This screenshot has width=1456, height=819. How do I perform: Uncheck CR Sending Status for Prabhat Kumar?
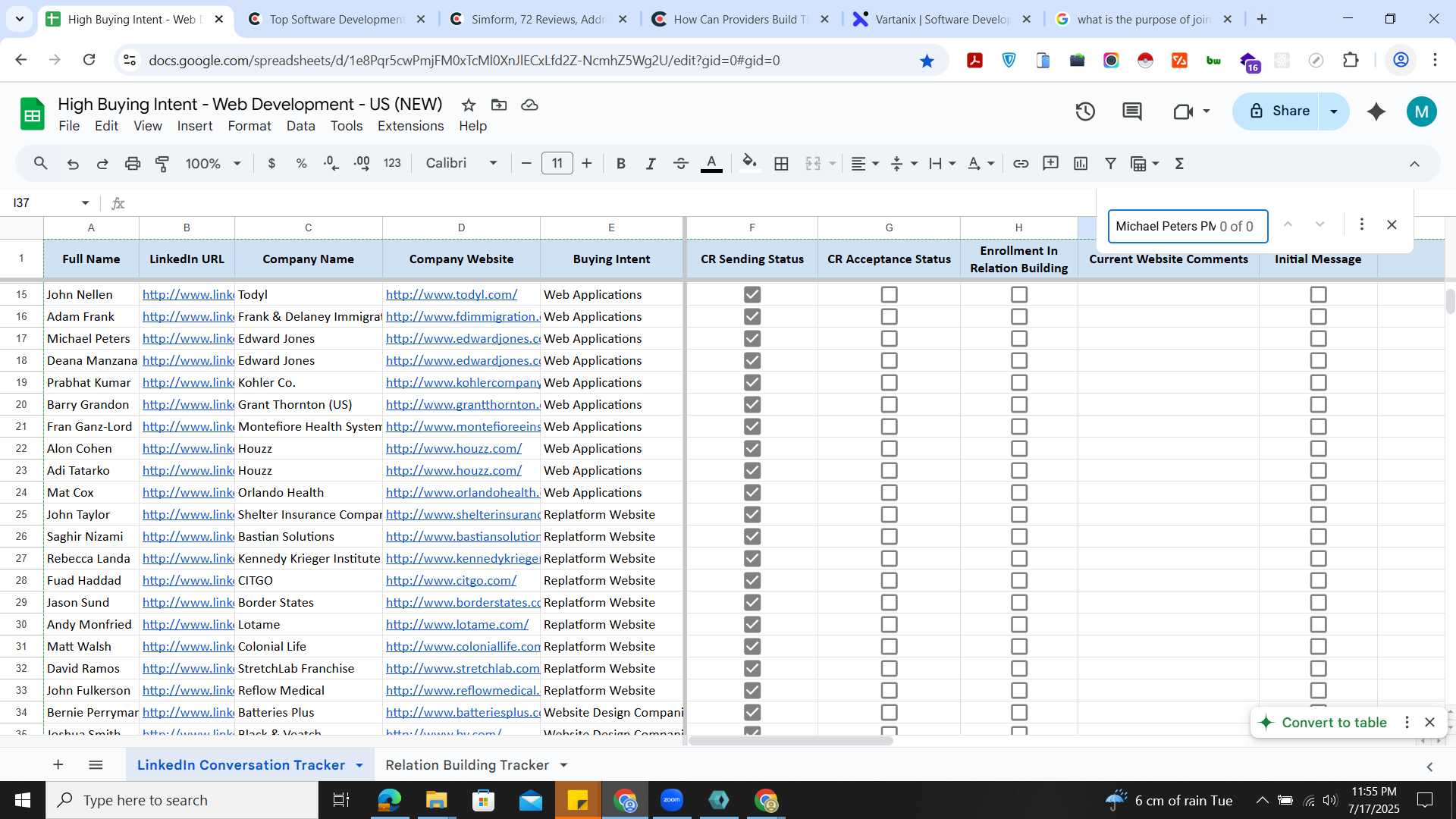(x=752, y=382)
